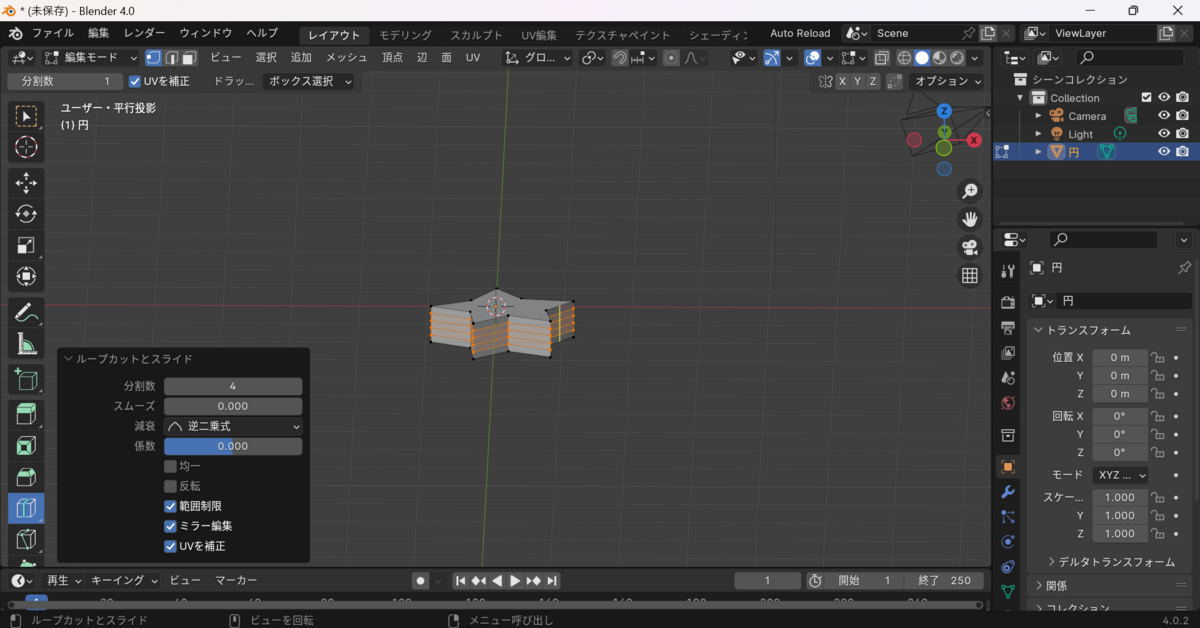Uncheck the 範囲制限 checkbox
This screenshot has width=1200, height=628.
(170, 506)
